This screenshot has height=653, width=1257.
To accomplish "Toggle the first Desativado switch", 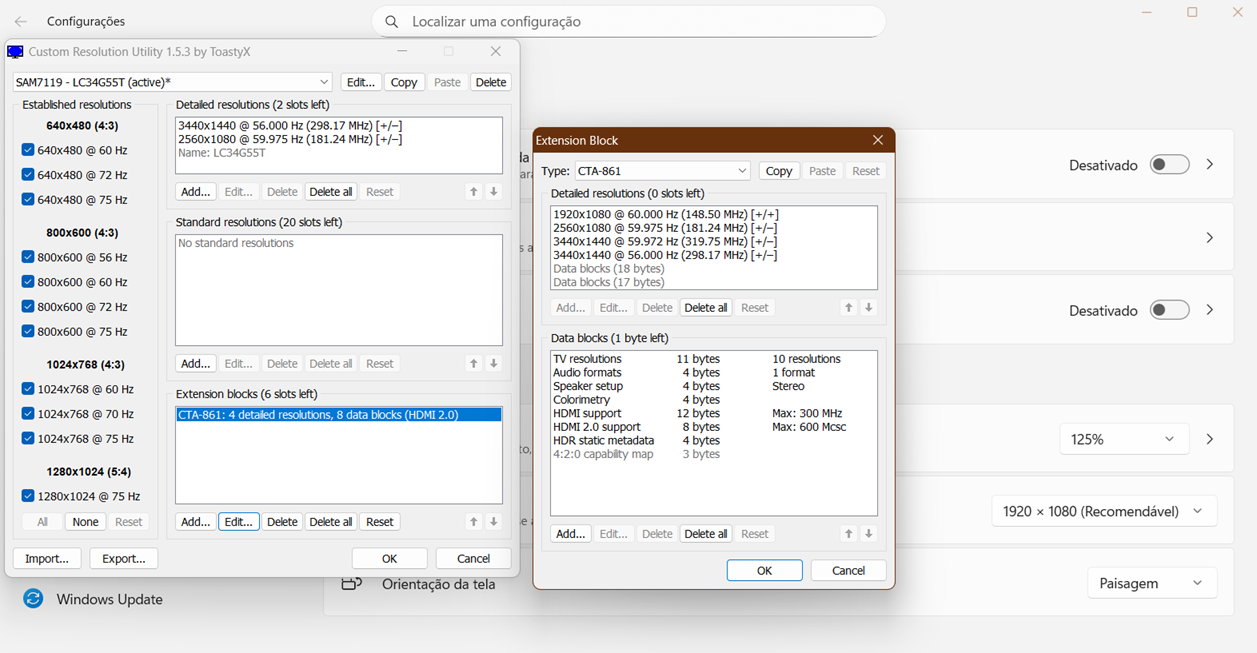I will (1168, 165).
